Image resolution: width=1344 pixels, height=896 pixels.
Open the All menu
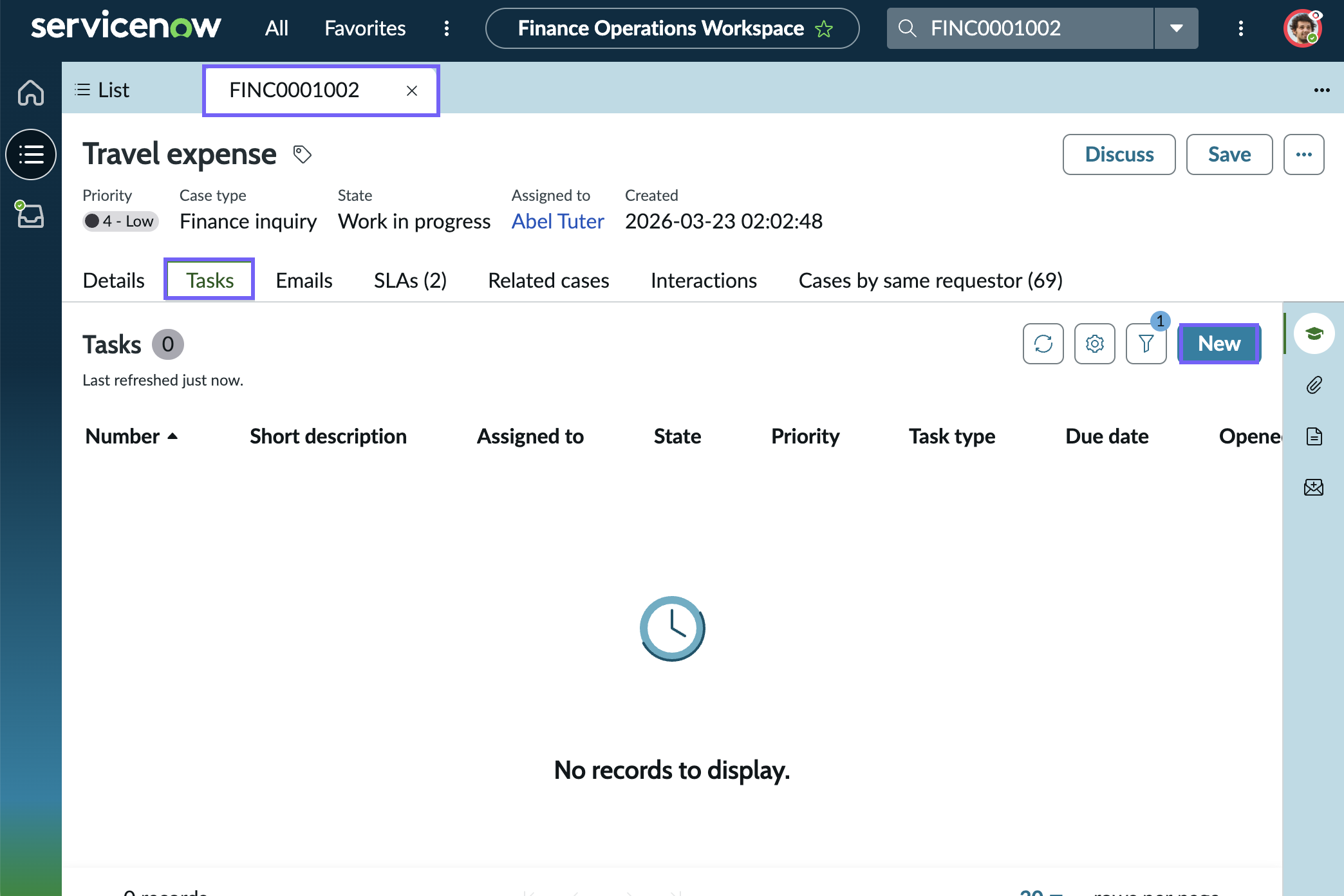tap(277, 28)
